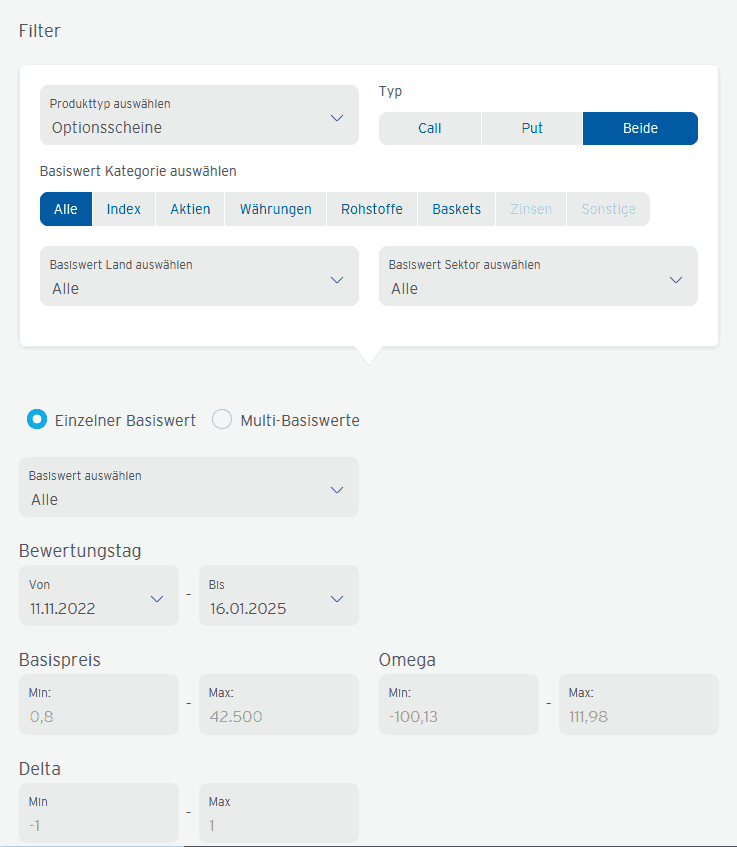Click the Omega Max input showing 111,98
Viewport: 737px width, 847px height.
click(x=638, y=705)
